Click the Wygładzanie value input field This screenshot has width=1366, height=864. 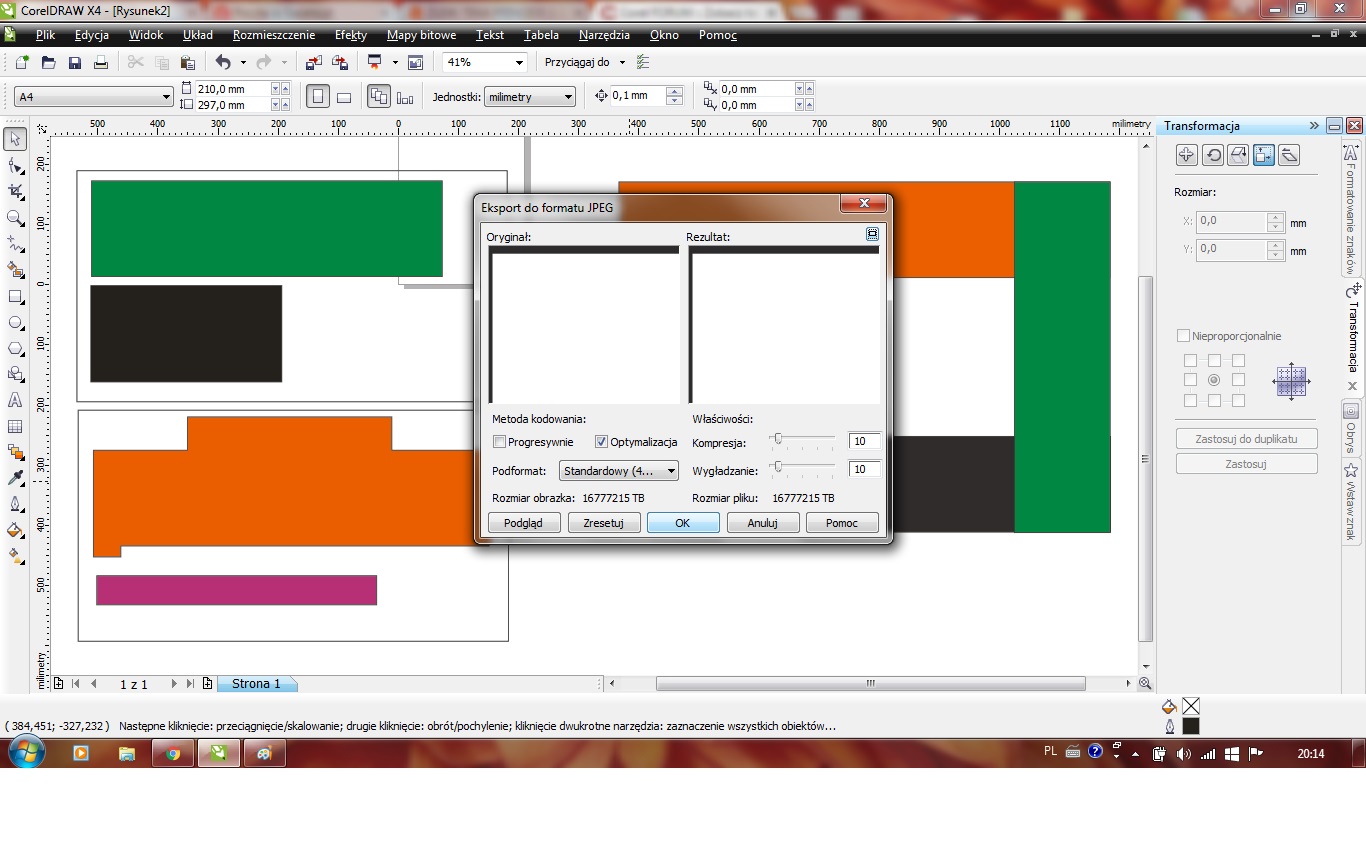point(863,469)
